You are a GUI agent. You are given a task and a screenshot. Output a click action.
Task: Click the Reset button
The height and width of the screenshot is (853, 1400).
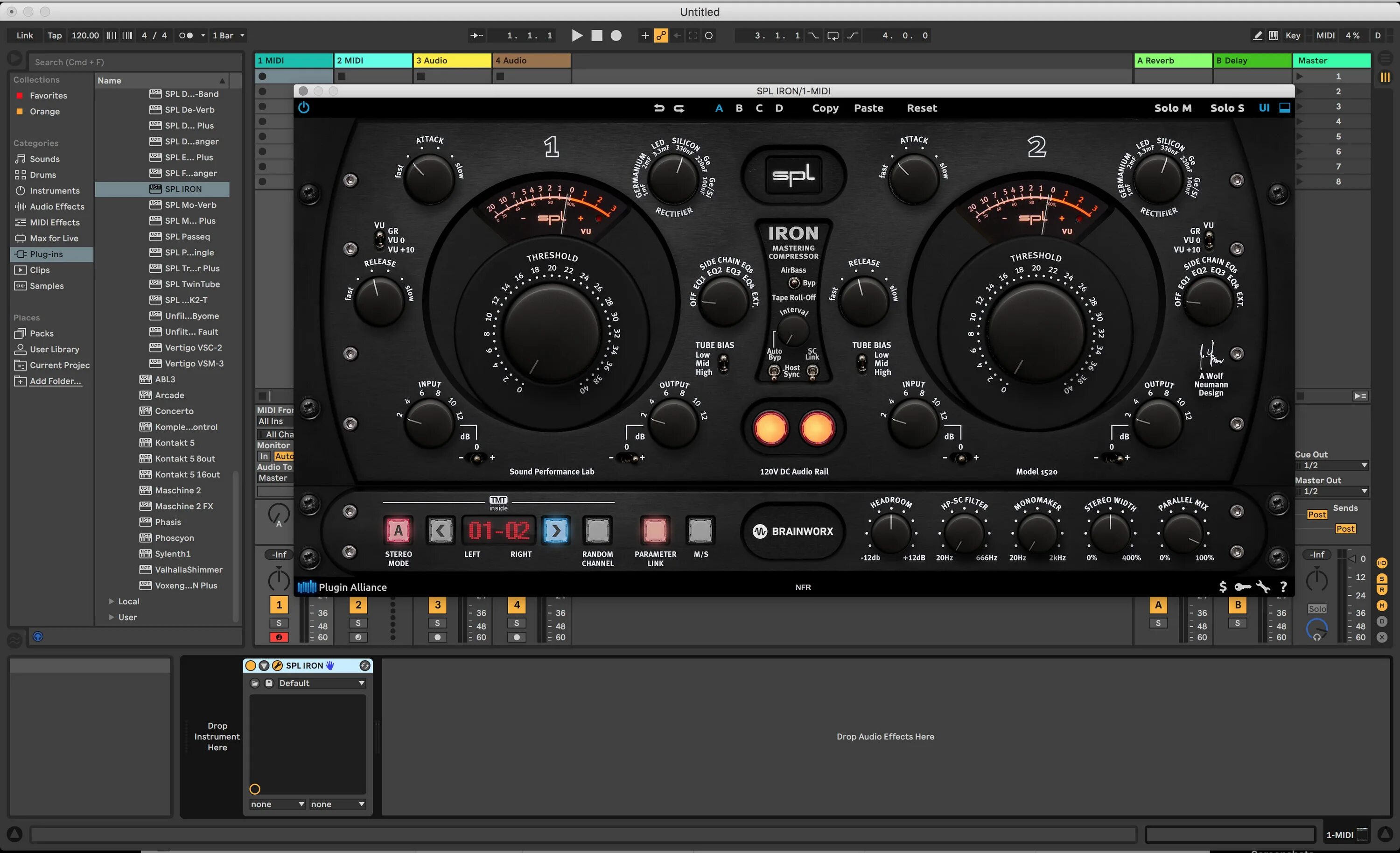pos(922,108)
